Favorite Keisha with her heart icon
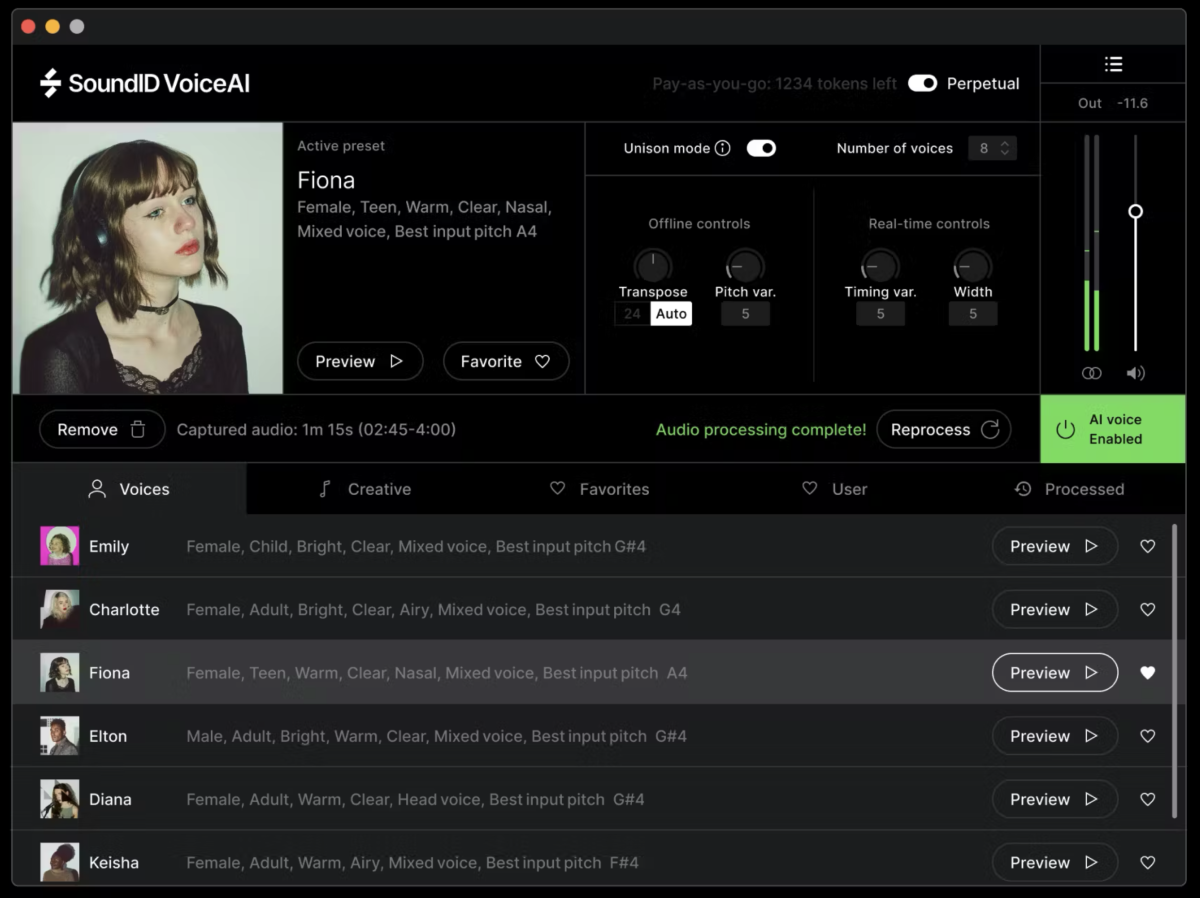The image size is (1200, 898). pyautogui.click(x=1148, y=862)
